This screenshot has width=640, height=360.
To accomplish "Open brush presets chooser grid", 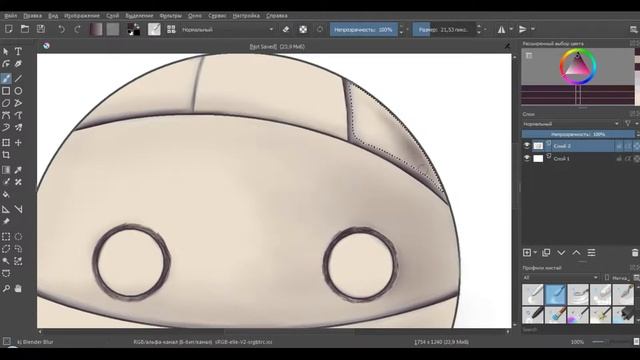I will coord(171,29).
